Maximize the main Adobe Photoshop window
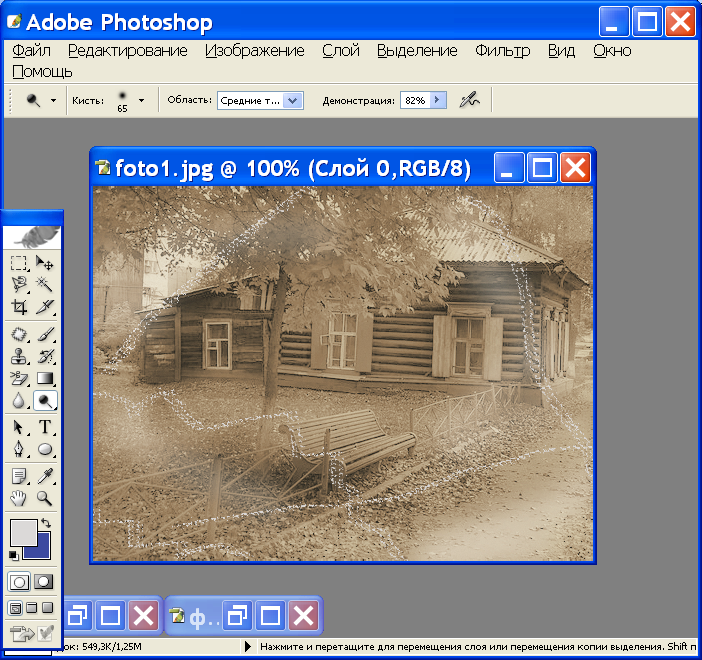This screenshot has width=702, height=660. (x=647, y=21)
